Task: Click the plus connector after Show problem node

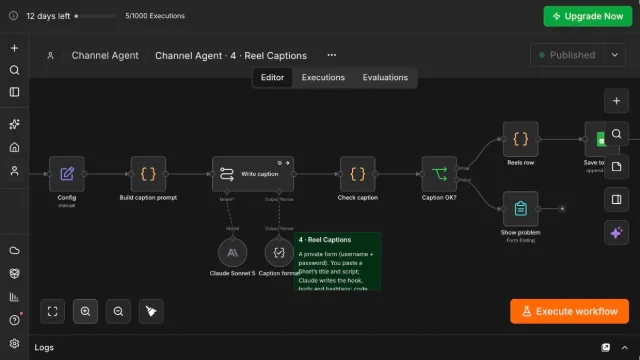Action: [x=562, y=209]
